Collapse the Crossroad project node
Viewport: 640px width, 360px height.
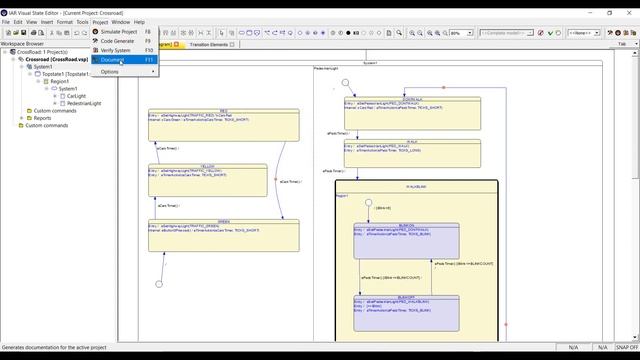click(x=13, y=59)
